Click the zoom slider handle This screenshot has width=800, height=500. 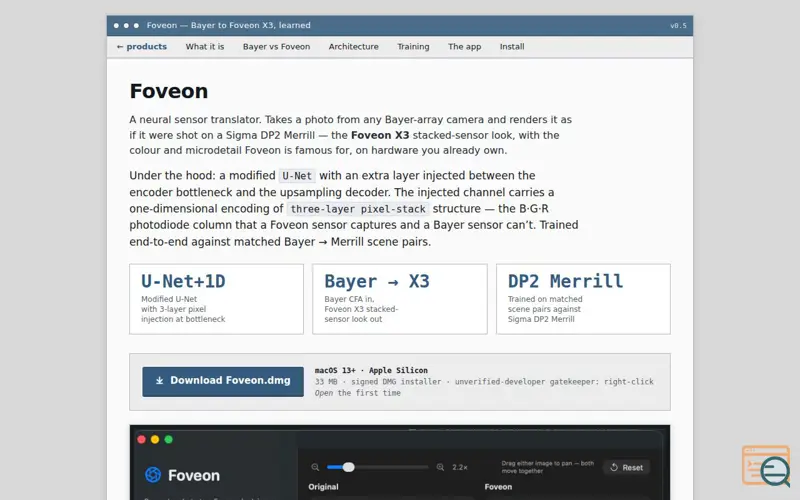pos(348,467)
